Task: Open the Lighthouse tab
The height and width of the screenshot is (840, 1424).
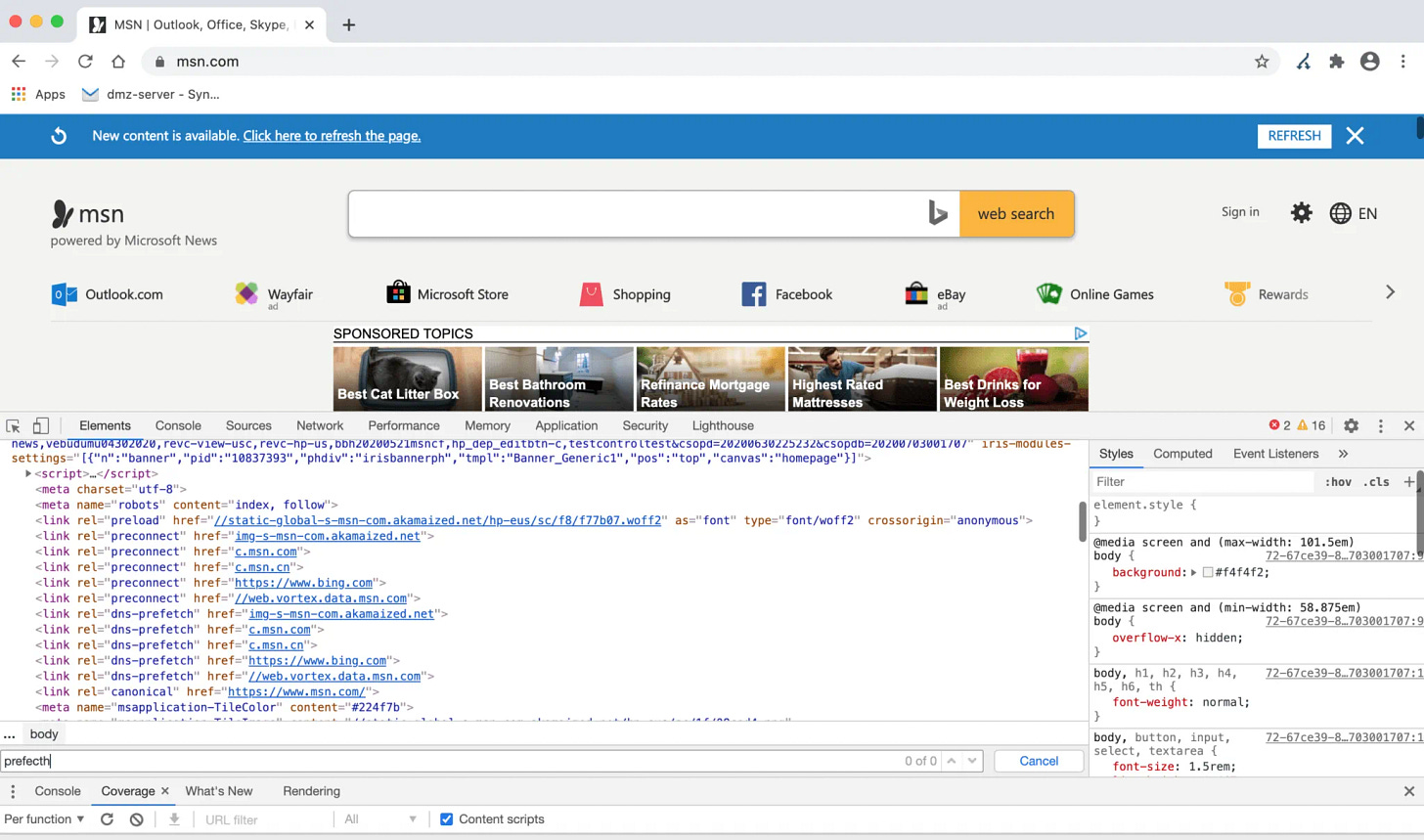Action: pos(723,425)
